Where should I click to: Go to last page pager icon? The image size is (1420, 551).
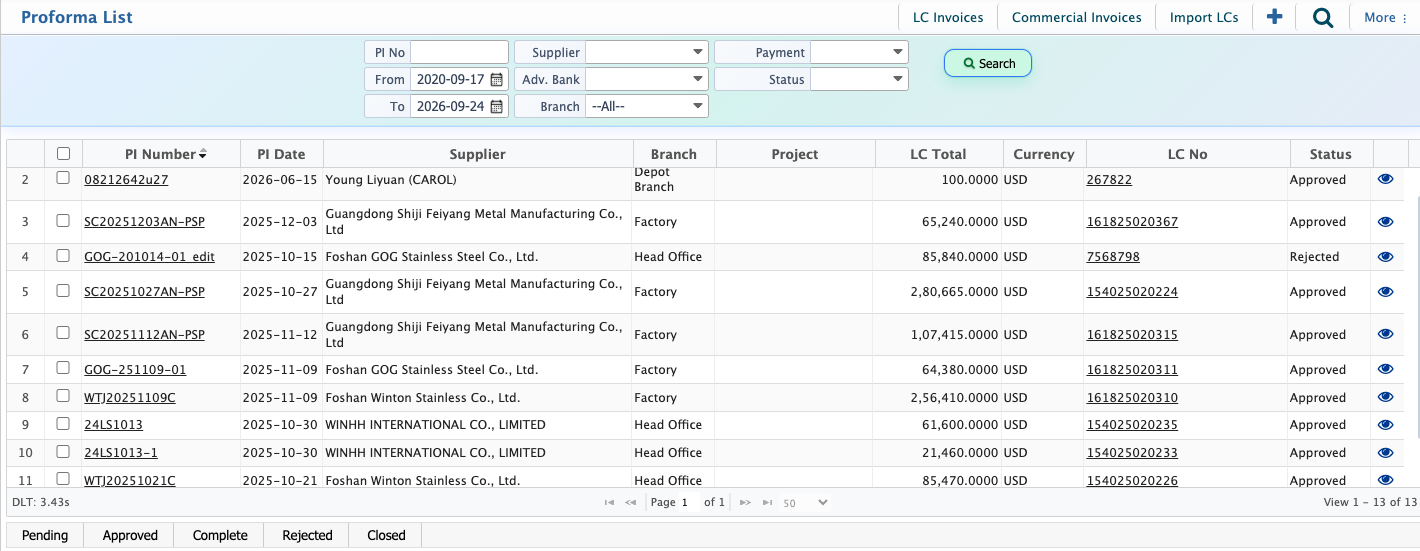[x=767, y=502]
